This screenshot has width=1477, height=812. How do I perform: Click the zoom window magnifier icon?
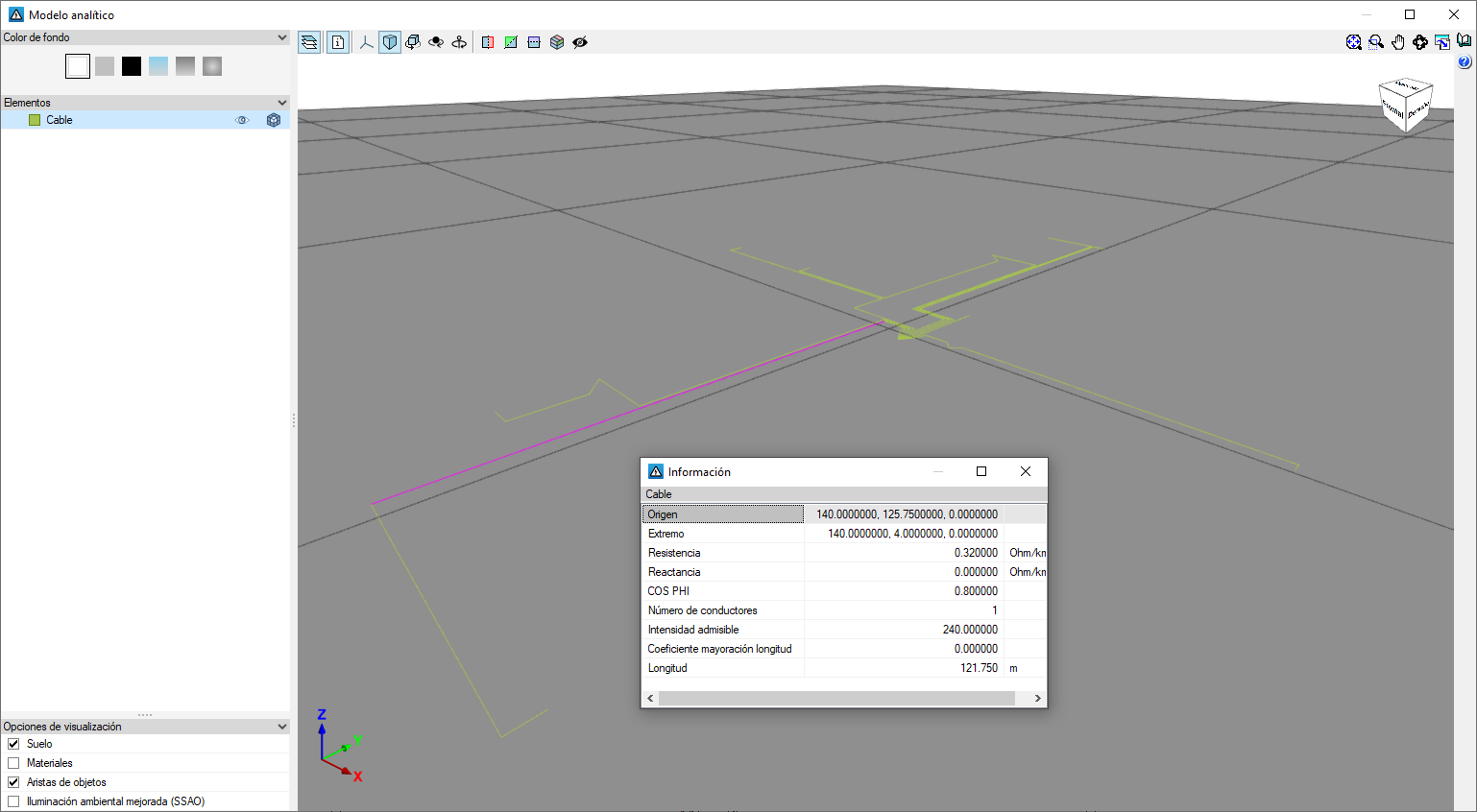[1376, 42]
